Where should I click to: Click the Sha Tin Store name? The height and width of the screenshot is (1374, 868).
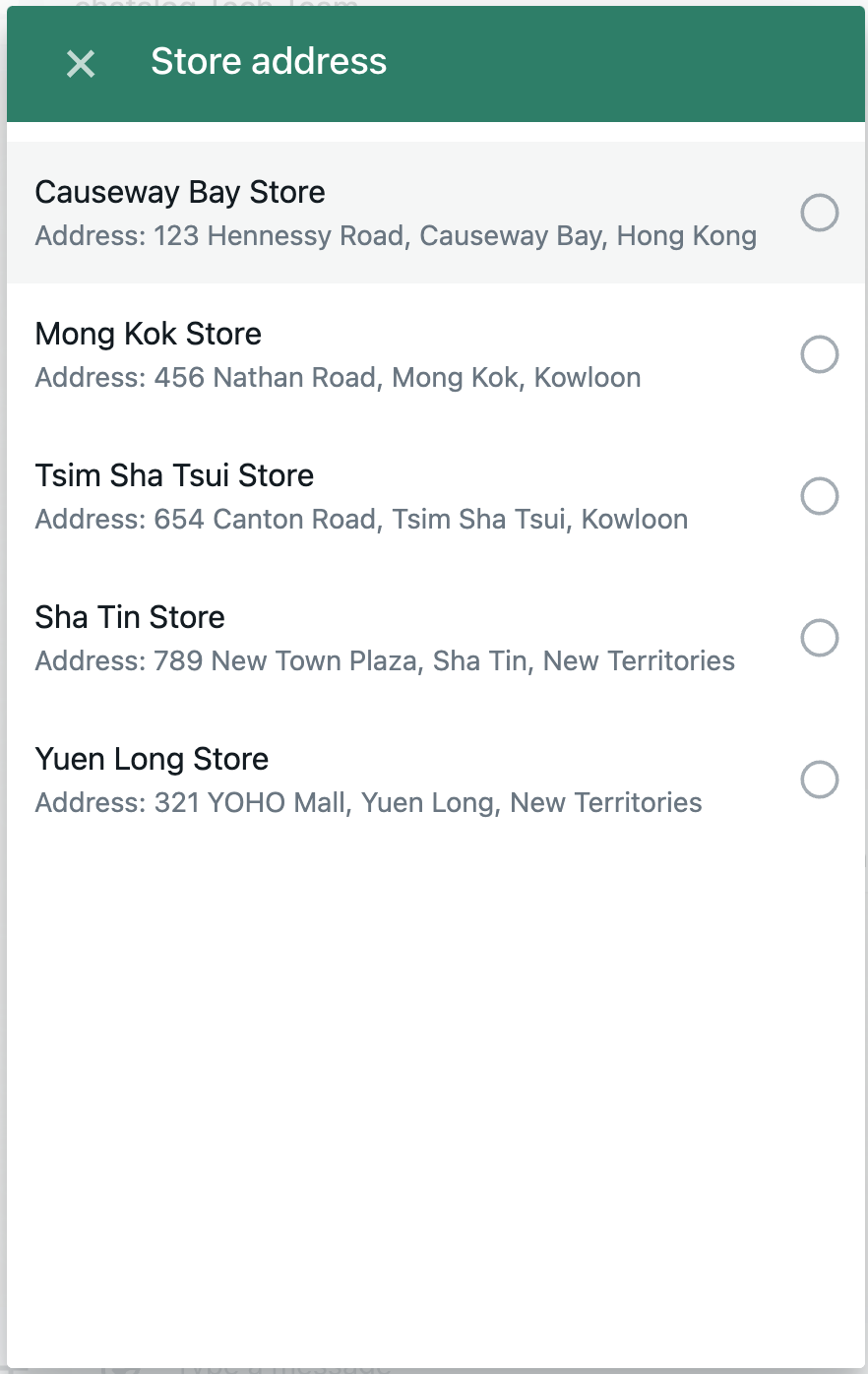click(x=130, y=617)
